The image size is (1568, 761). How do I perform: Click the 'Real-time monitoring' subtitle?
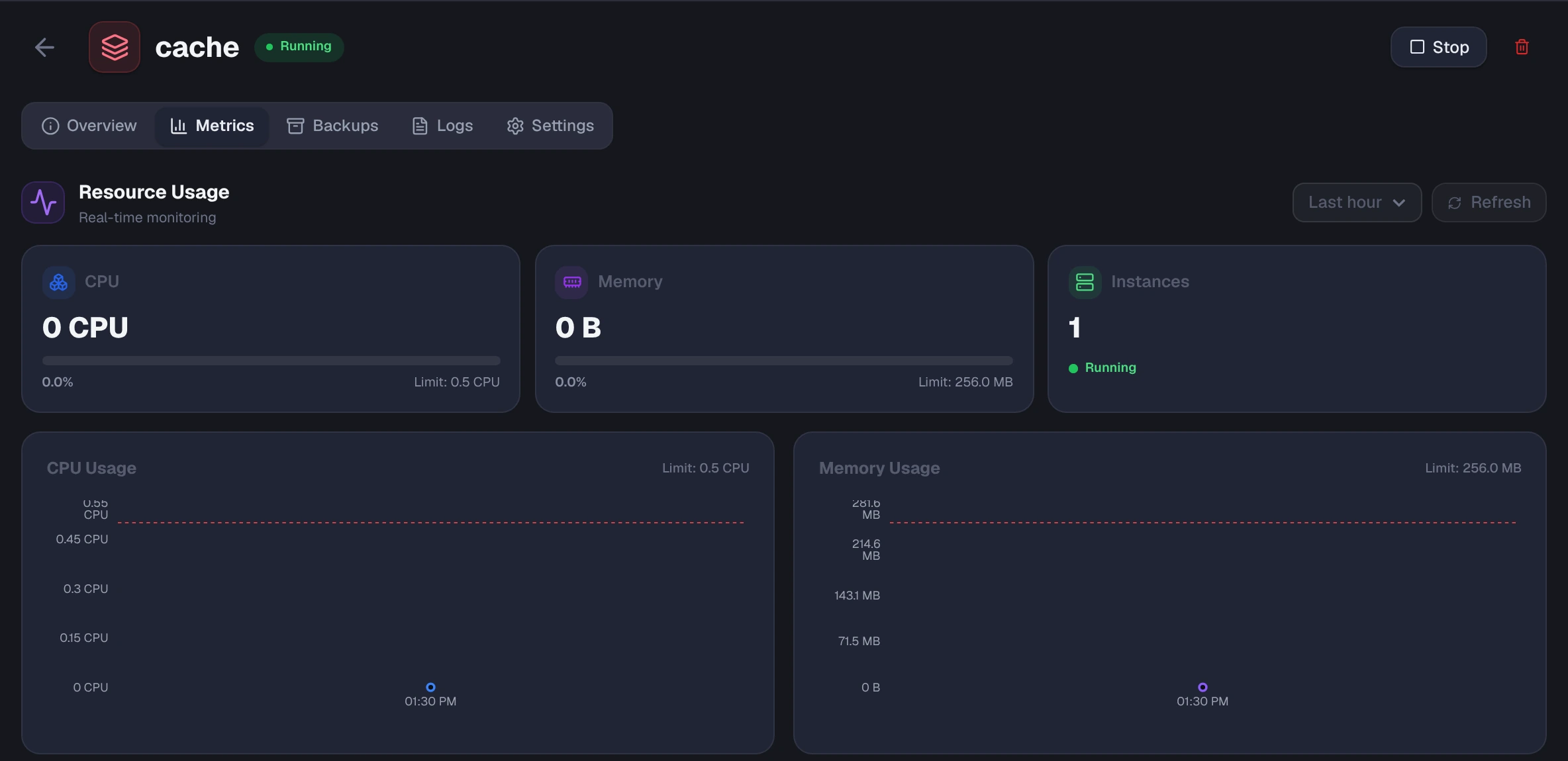[147, 218]
